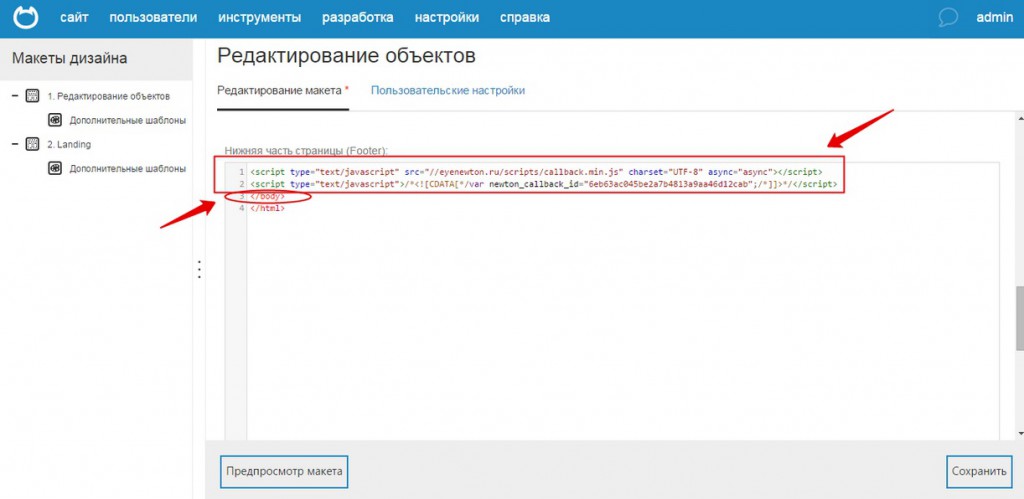Viewport: 1024px width, 499px height.
Task: Open Дополнительные шаблоны under Редактирование объектов
Action: (128, 121)
